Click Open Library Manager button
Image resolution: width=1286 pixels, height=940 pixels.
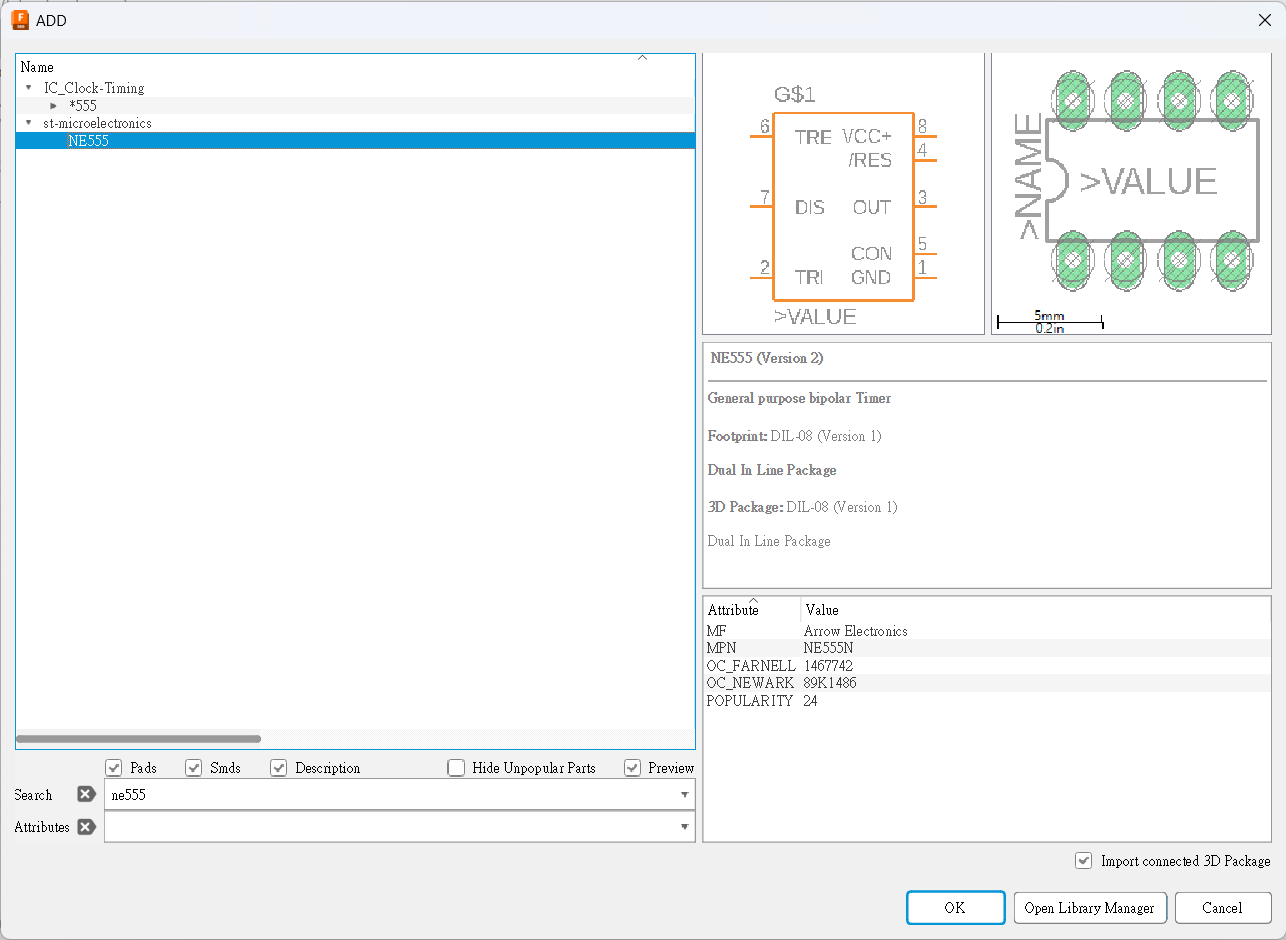[x=1089, y=908]
